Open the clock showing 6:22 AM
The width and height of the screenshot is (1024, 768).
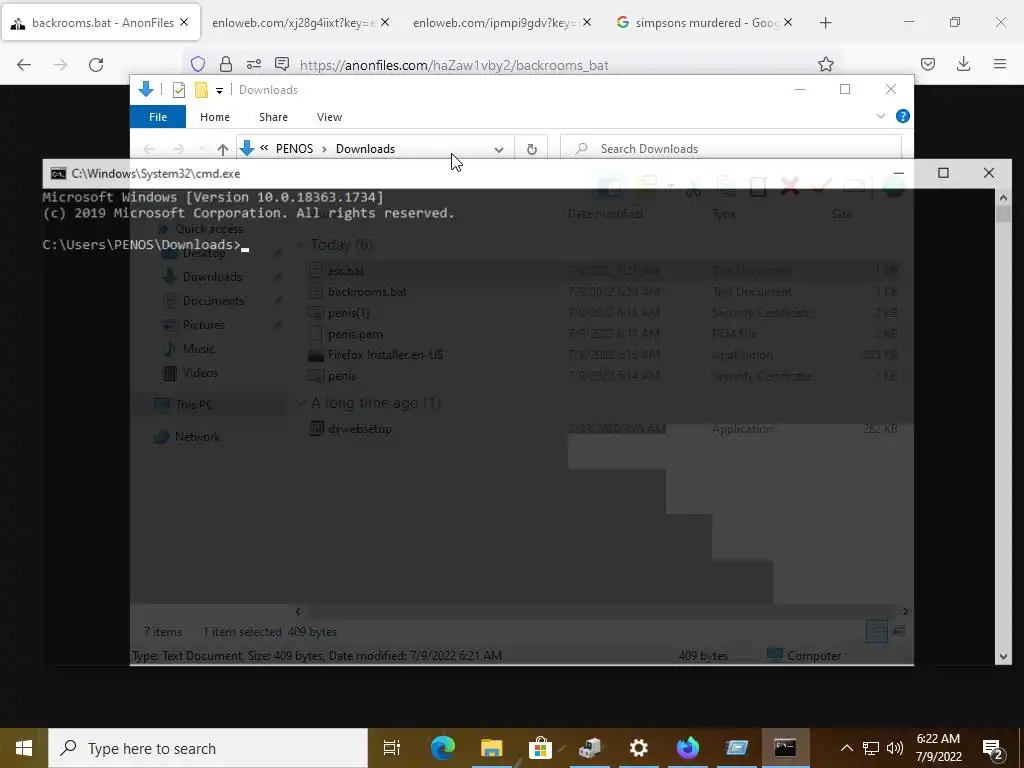point(938,748)
